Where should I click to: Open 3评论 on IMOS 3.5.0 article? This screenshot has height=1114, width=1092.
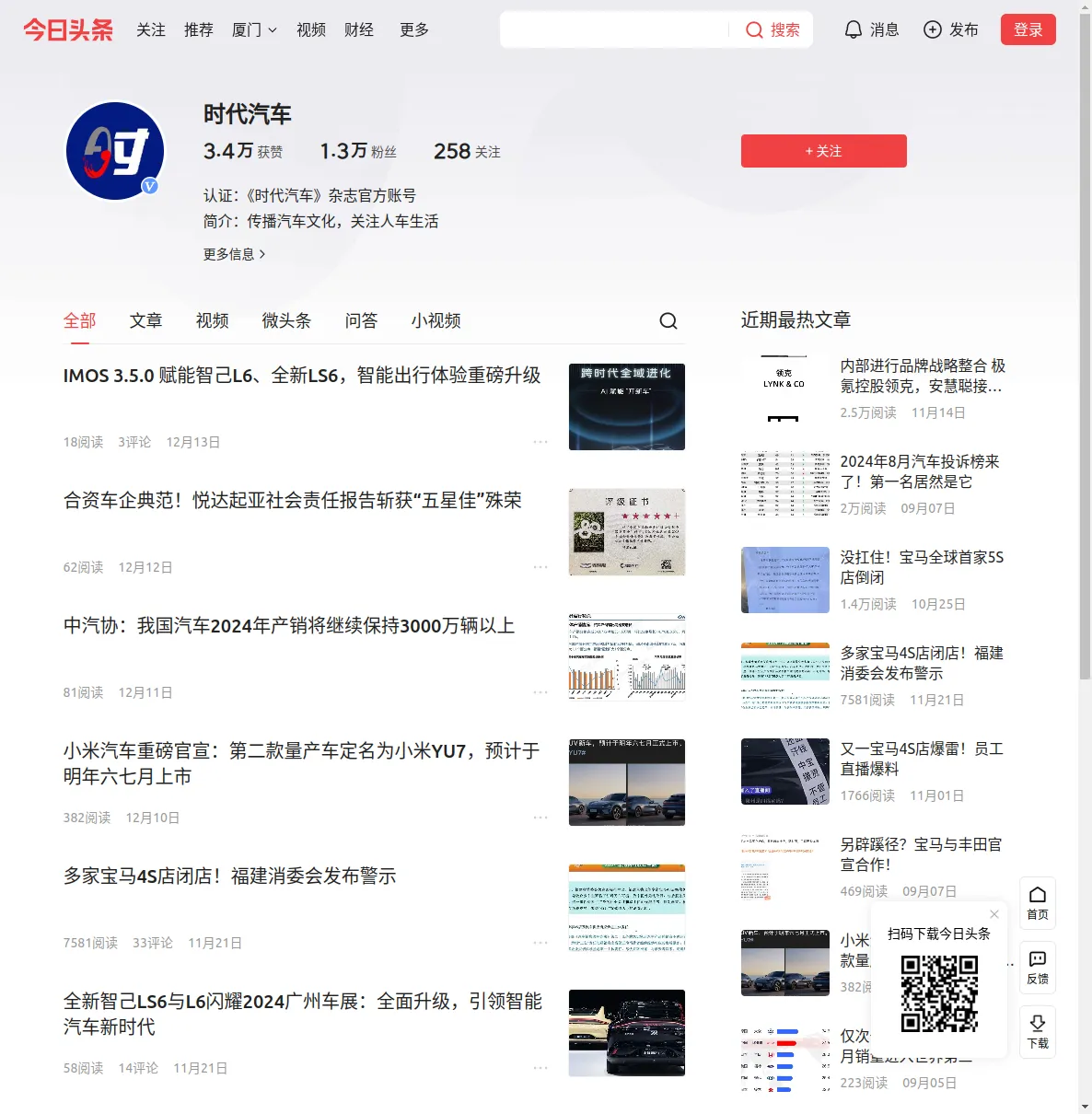coord(134,442)
